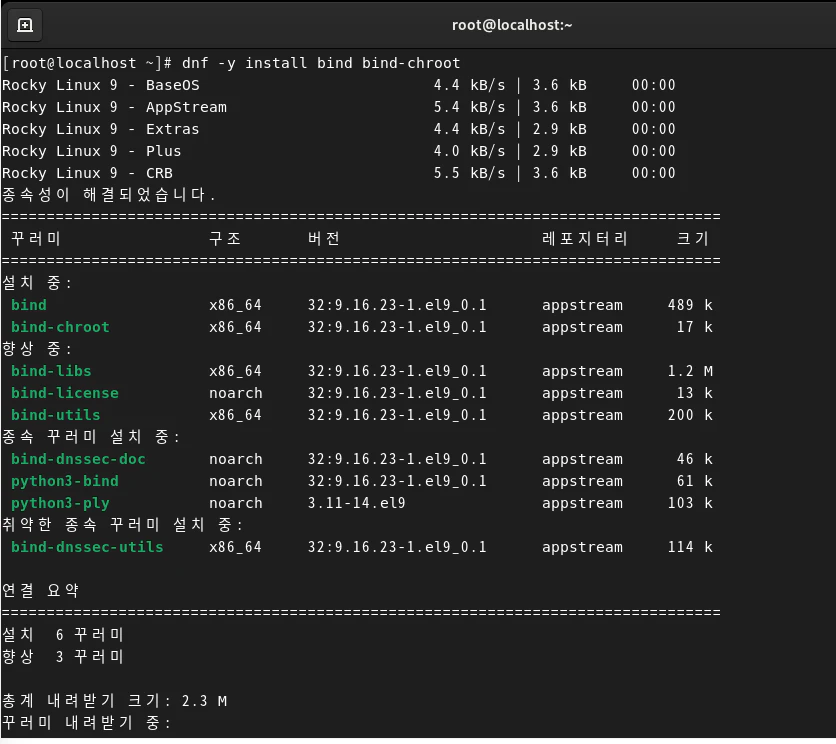Click the '종속성이 해결되었습니다.' message
Screen dimensions: 836x744
(x=108, y=195)
